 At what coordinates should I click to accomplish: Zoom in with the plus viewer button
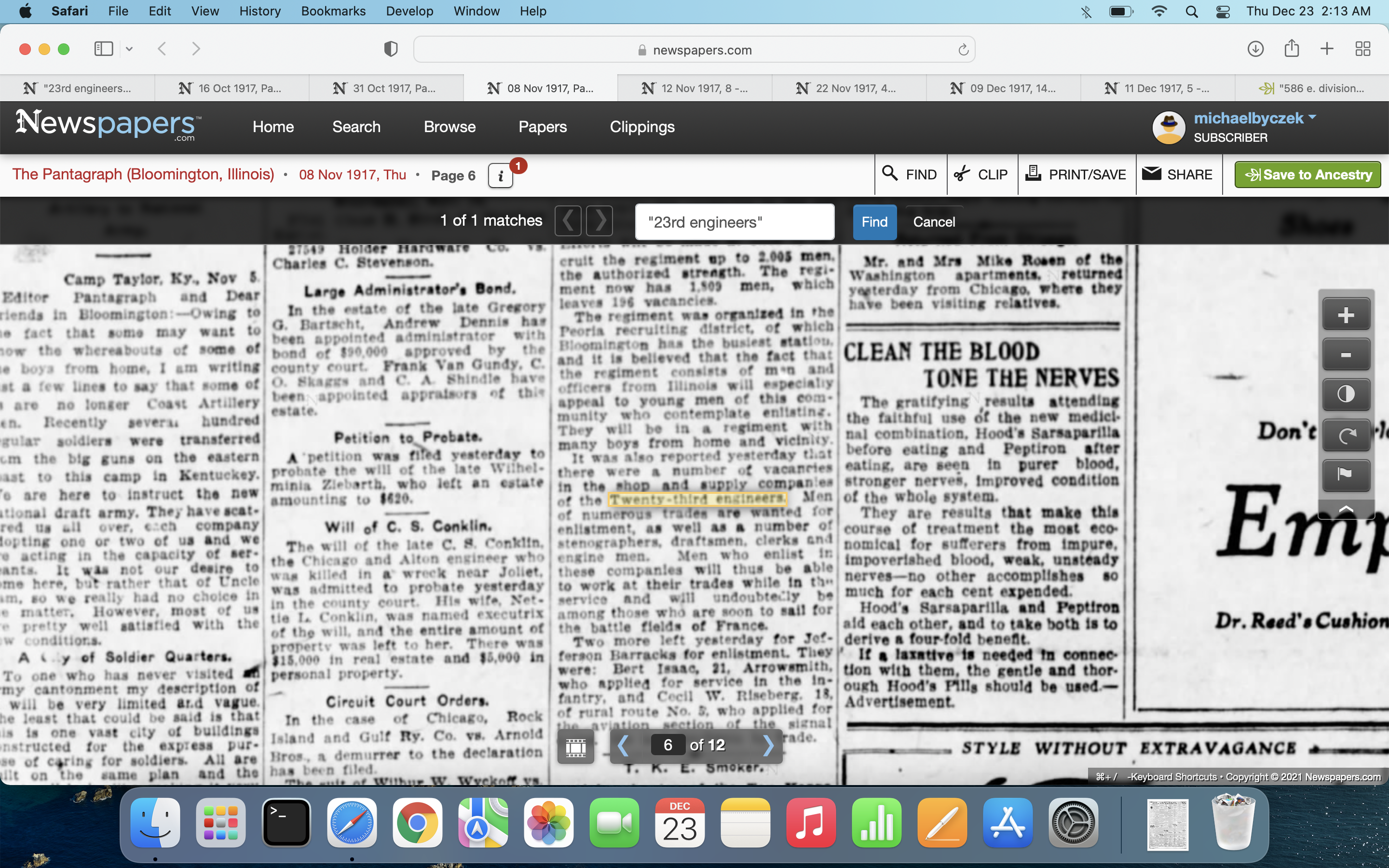click(x=1346, y=314)
